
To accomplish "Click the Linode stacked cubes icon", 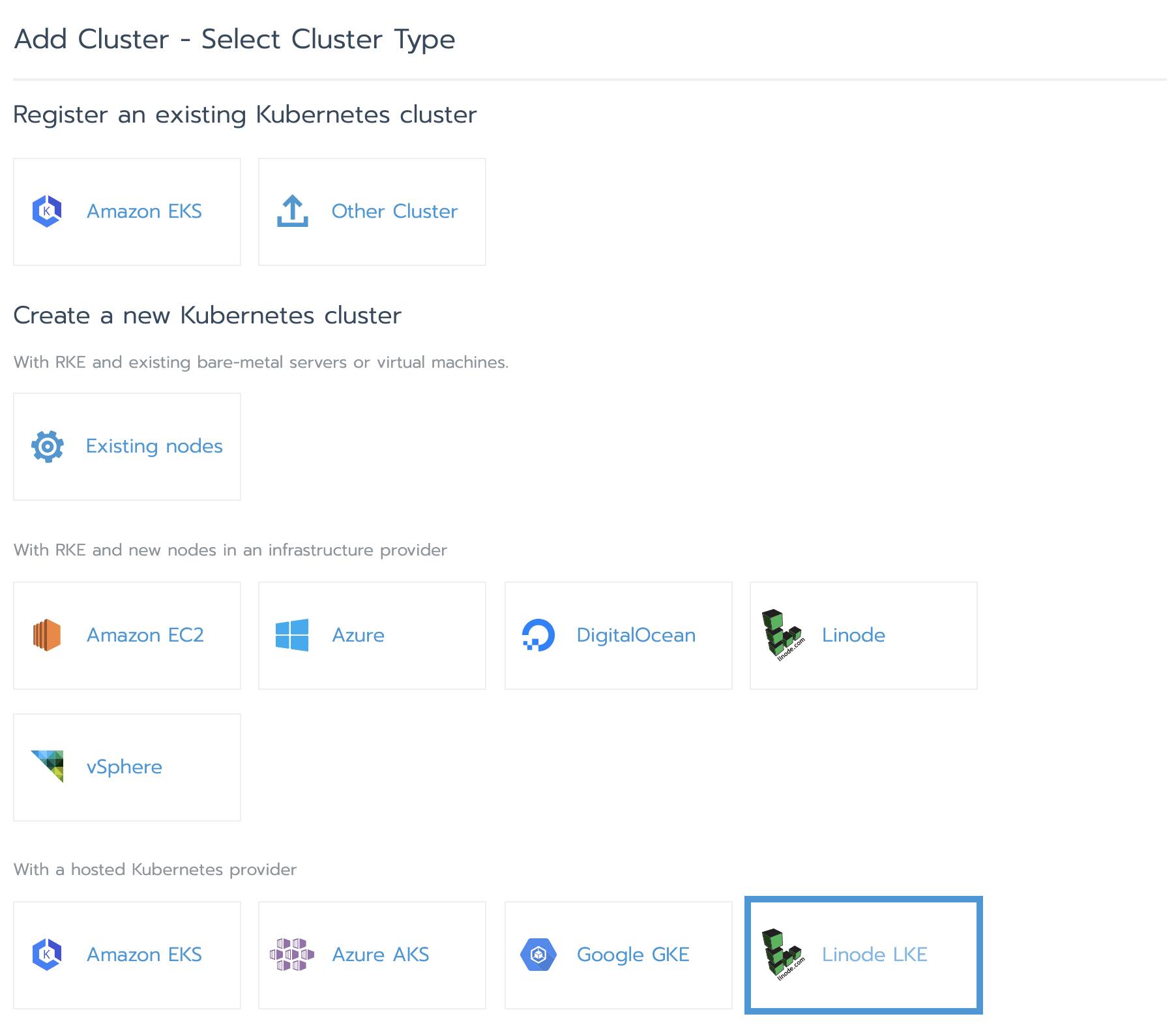I will point(782,634).
